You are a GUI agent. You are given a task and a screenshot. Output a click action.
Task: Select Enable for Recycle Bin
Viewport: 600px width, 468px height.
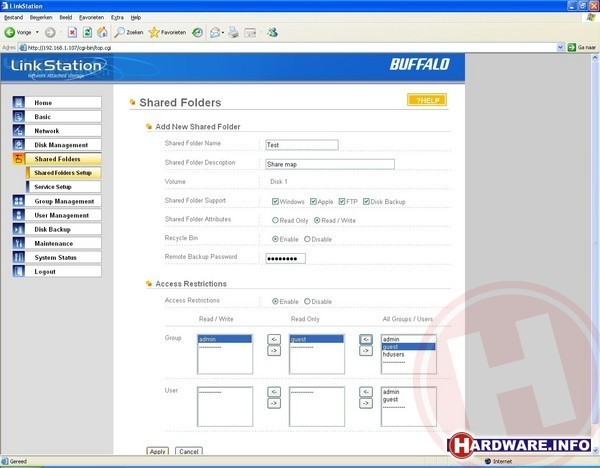(x=275, y=239)
